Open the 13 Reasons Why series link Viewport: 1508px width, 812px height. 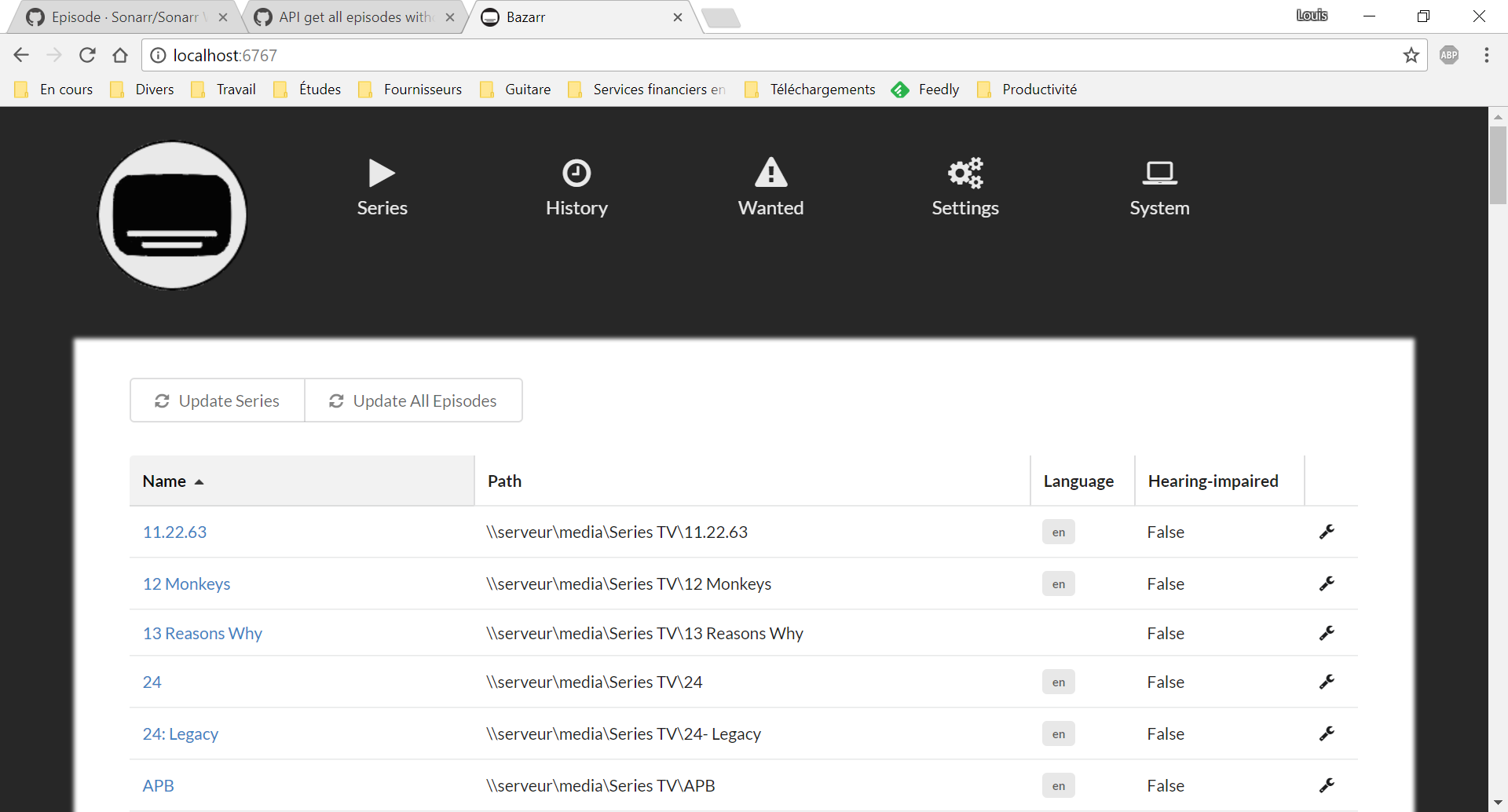point(202,633)
